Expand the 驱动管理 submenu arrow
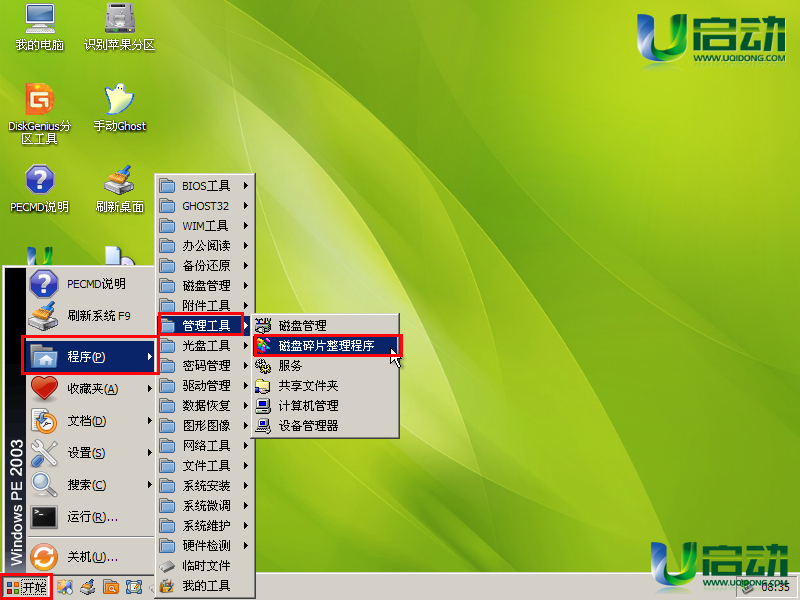Screen dimensions: 800x600 click(x=246, y=385)
